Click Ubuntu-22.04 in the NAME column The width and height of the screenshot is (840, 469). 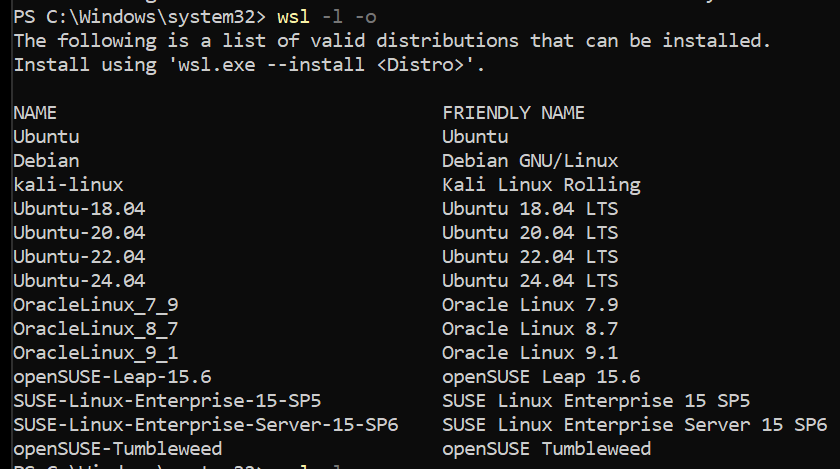coord(79,257)
